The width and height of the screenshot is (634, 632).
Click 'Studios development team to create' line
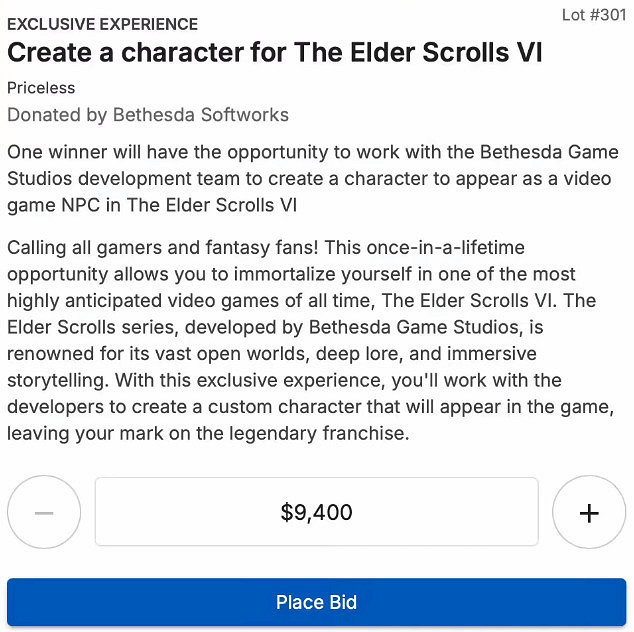[x=300, y=179]
